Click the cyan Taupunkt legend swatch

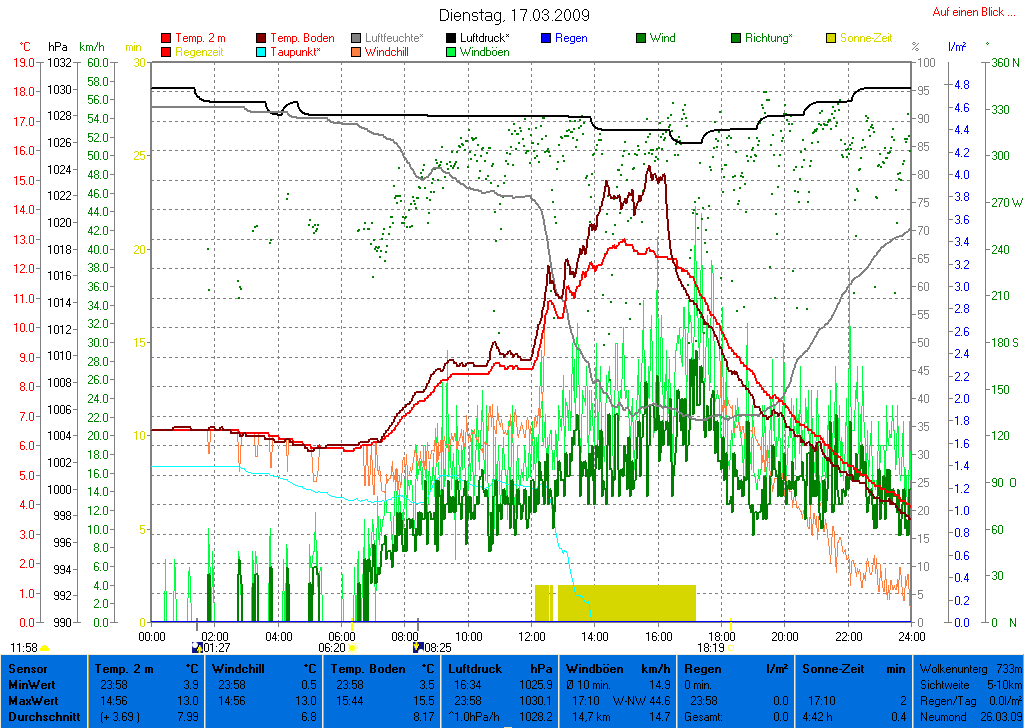click(x=262, y=52)
